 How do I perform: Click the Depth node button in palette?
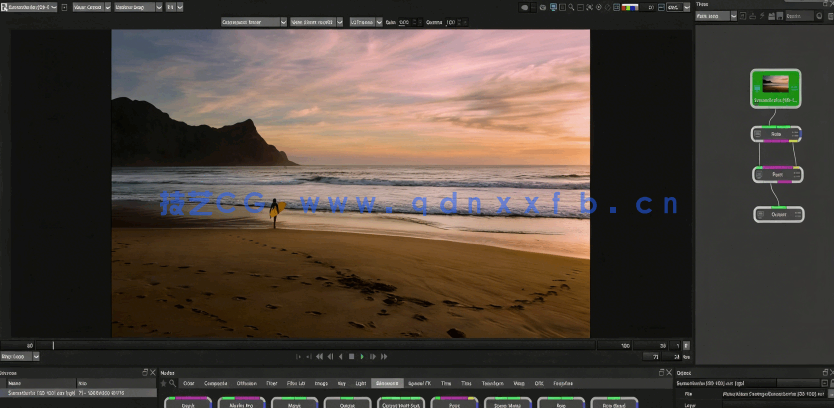(x=188, y=403)
